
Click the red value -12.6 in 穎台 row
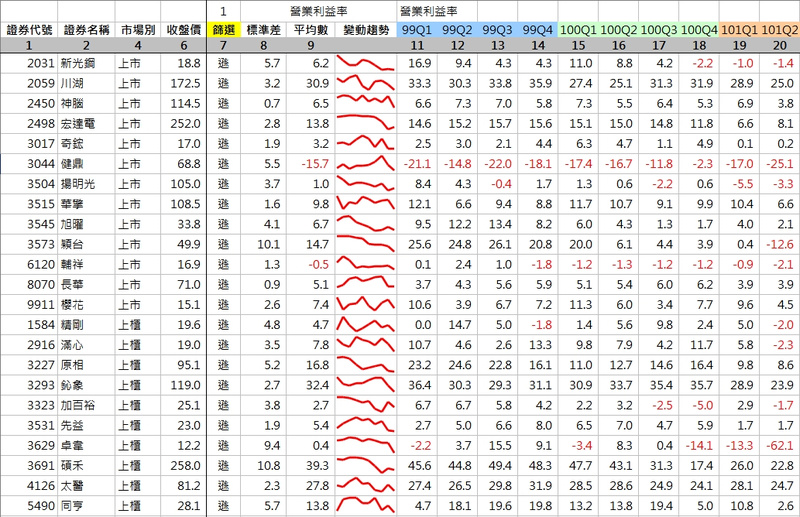tap(780, 244)
